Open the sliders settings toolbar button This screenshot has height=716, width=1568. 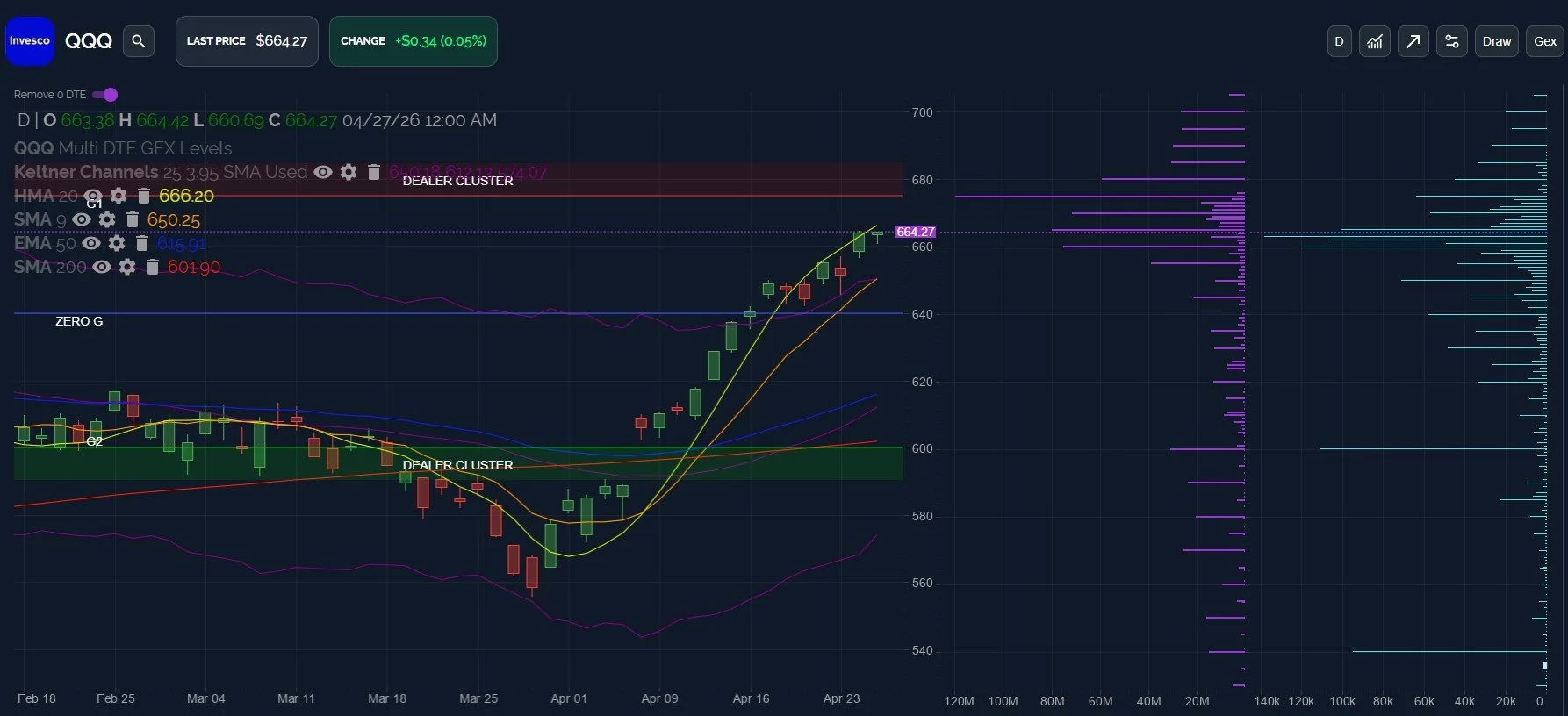point(1451,41)
